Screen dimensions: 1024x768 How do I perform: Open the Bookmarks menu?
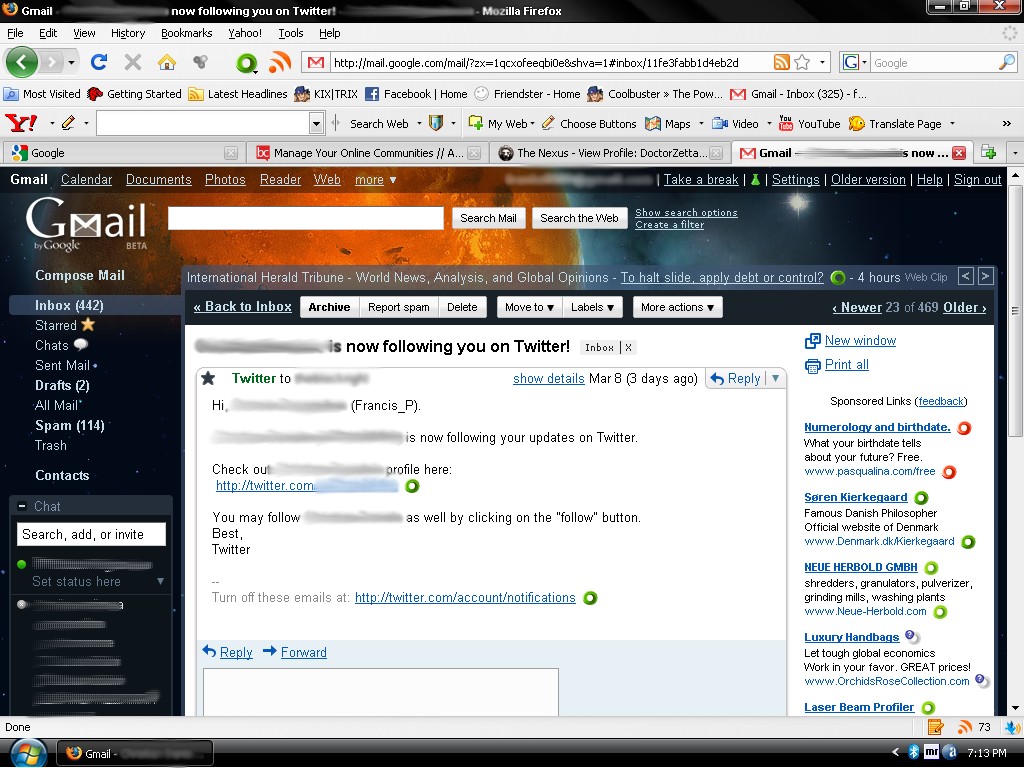pyautogui.click(x=186, y=33)
